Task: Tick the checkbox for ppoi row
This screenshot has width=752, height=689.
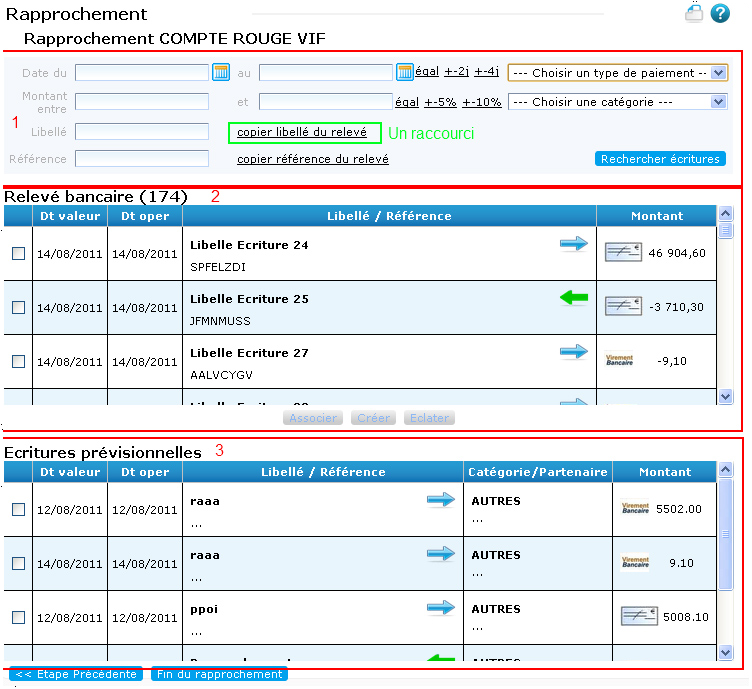Action: pos(18,617)
